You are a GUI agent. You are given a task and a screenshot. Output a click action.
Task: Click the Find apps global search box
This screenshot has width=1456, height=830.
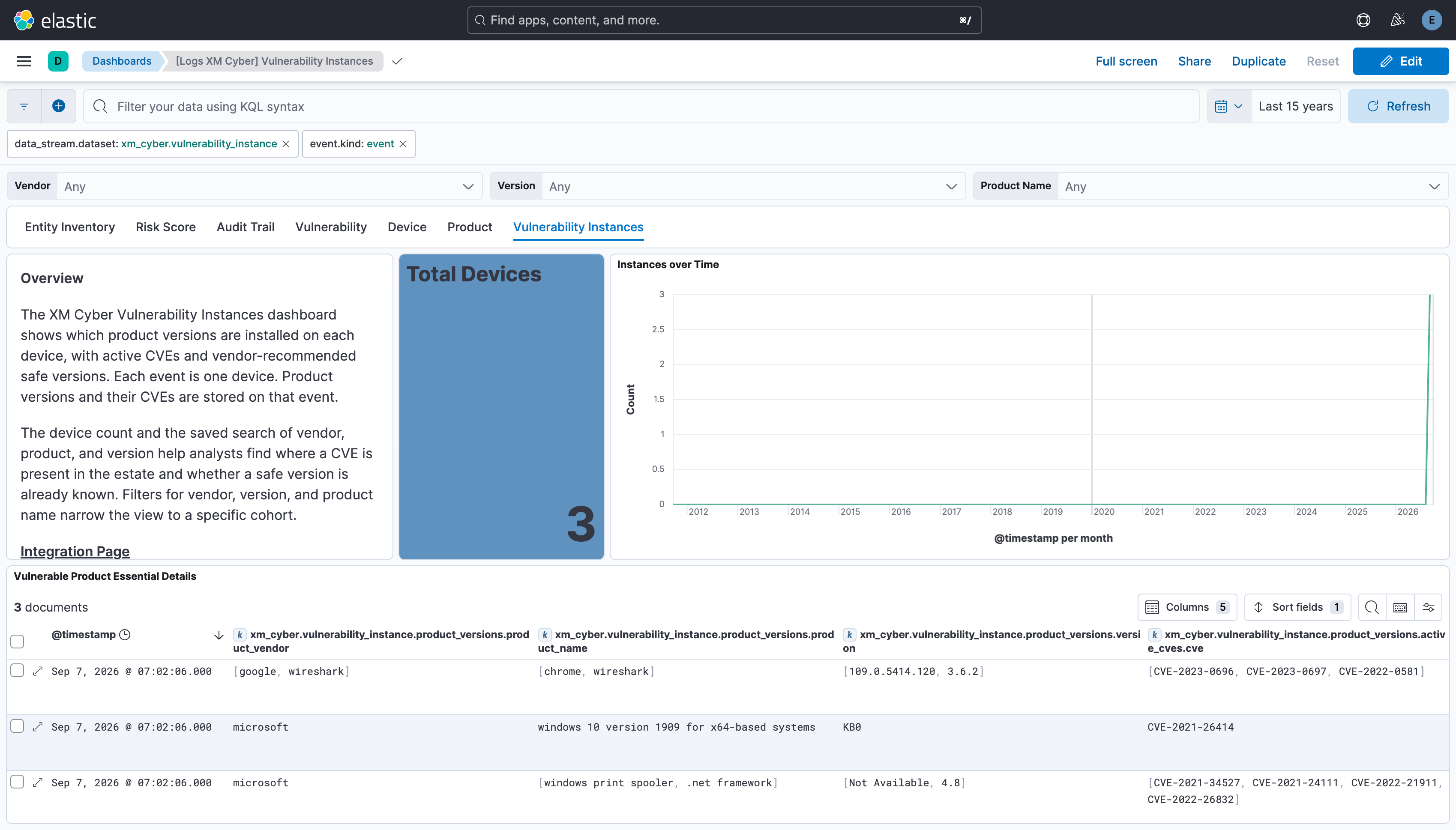(724, 20)
